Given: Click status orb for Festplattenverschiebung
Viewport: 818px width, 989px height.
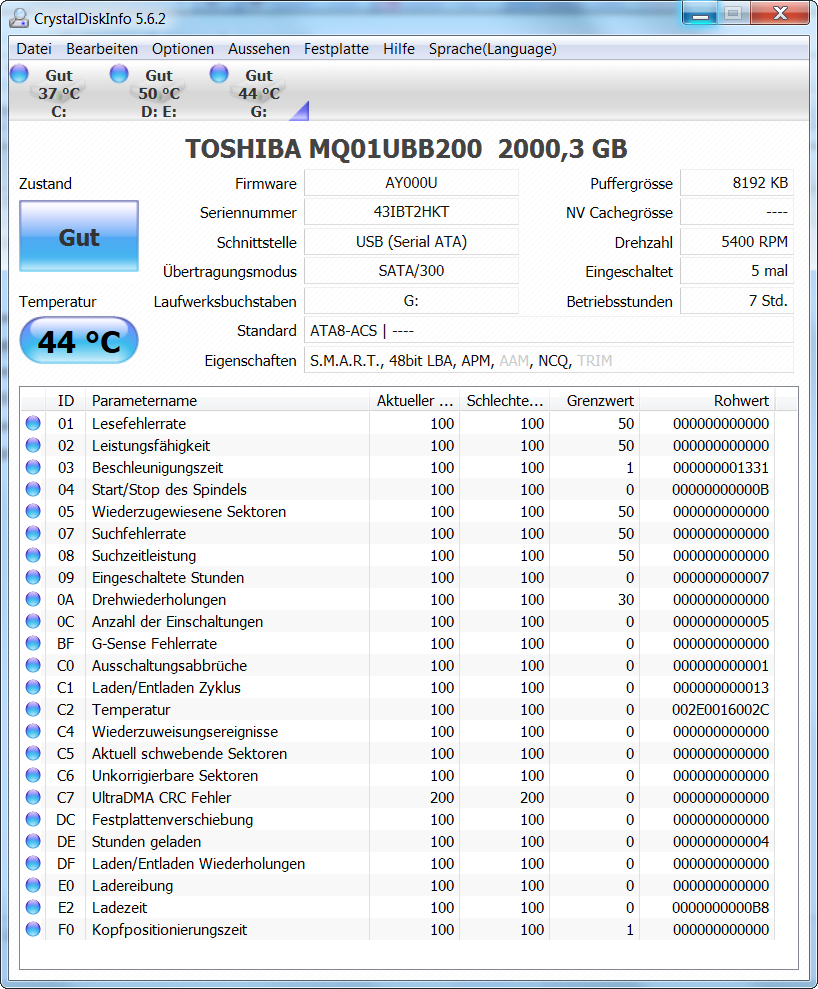Looking at the screenshot, I should tap(33, 819).
